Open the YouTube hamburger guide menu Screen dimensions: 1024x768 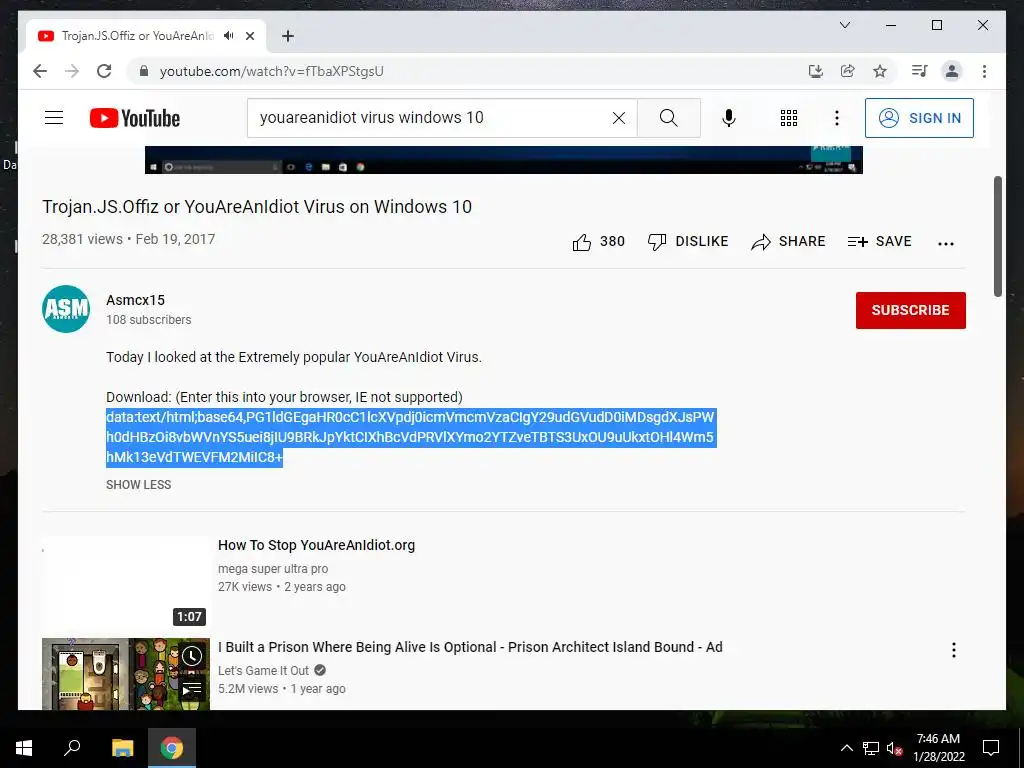tap(54, 118)
